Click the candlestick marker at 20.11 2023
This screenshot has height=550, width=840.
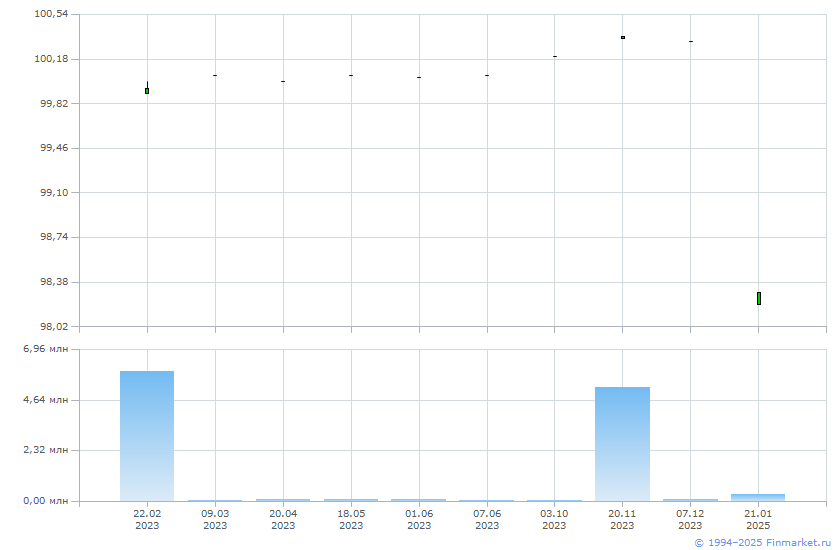click(x=622, y=37)
